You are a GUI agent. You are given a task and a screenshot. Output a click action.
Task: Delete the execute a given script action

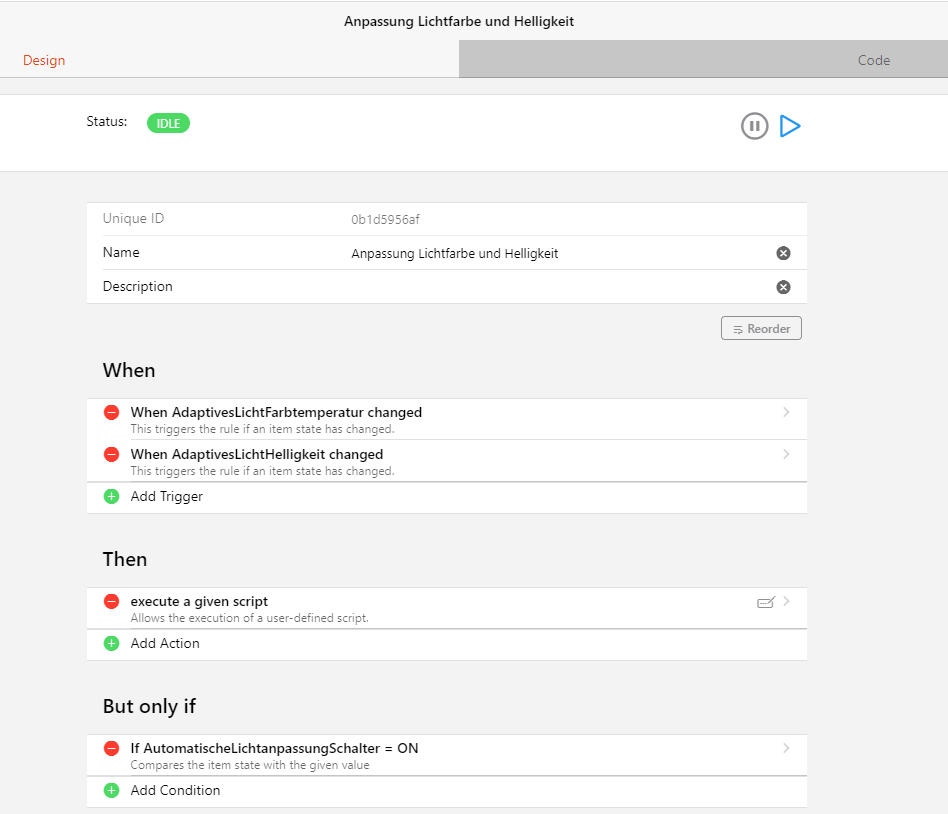pyautogui.click(x=111, y=601)
